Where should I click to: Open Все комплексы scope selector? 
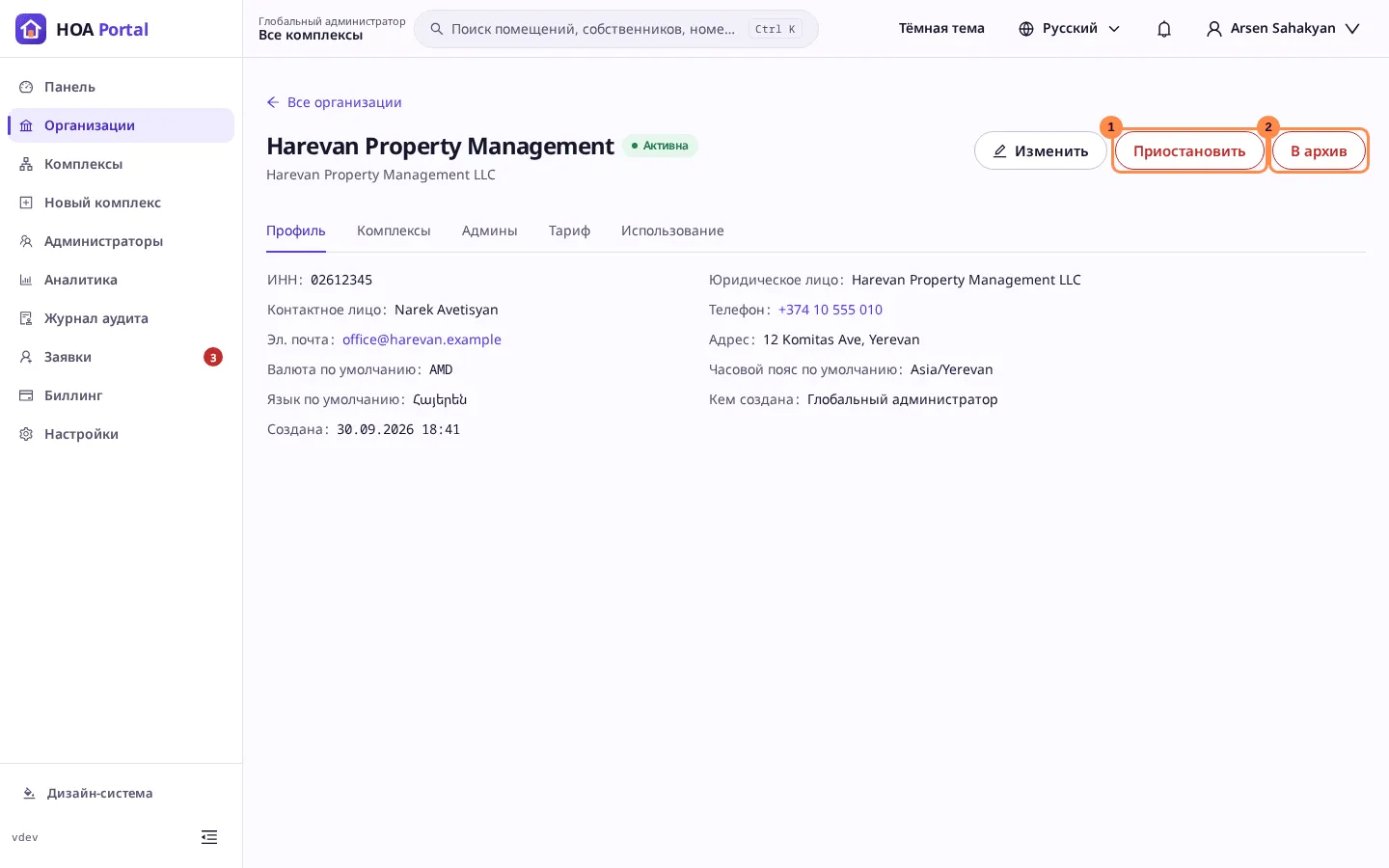click(x=332, y=29)
